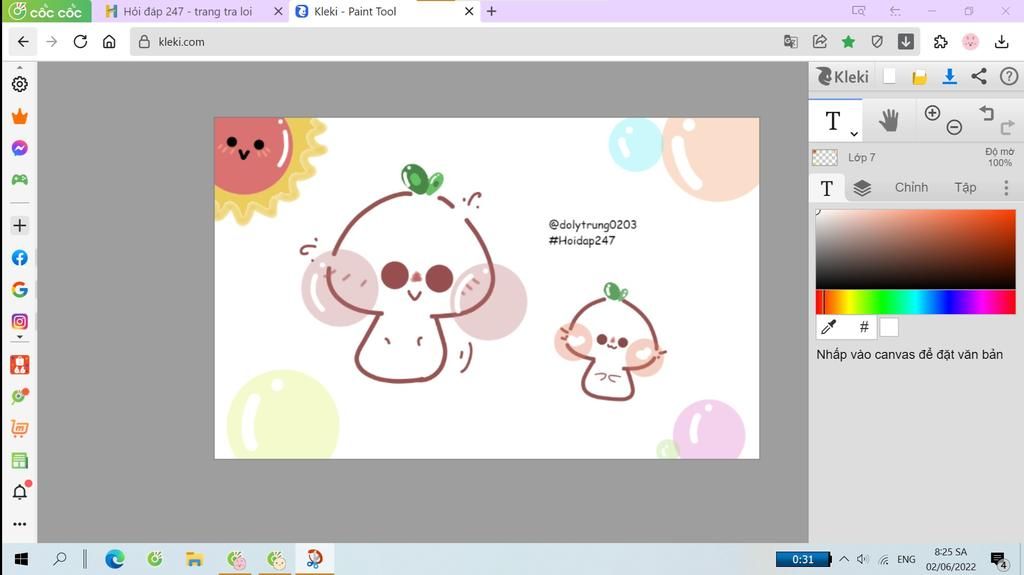This screenshot has width=1024, height=575.
Task: Open a new browser tab
Action: [492, 11]
